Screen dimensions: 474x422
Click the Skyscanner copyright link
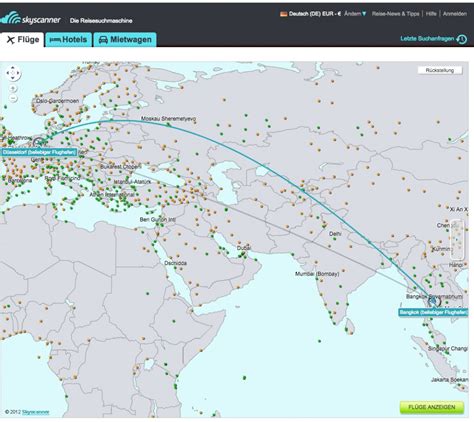(36, 412)
